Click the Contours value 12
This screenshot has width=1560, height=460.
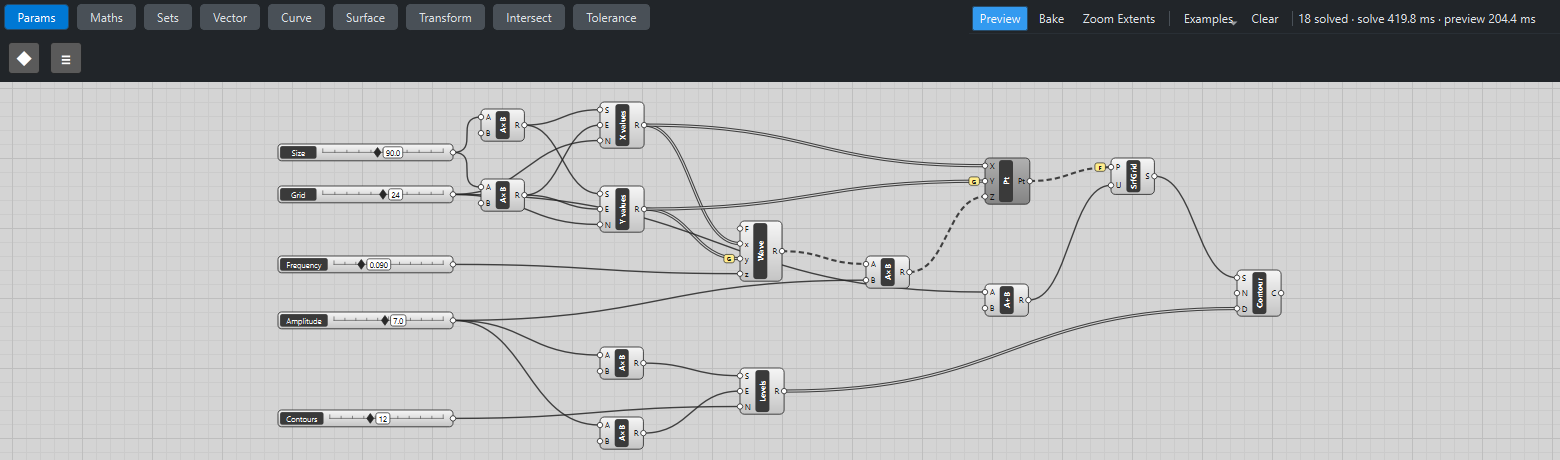pos(383,419)
